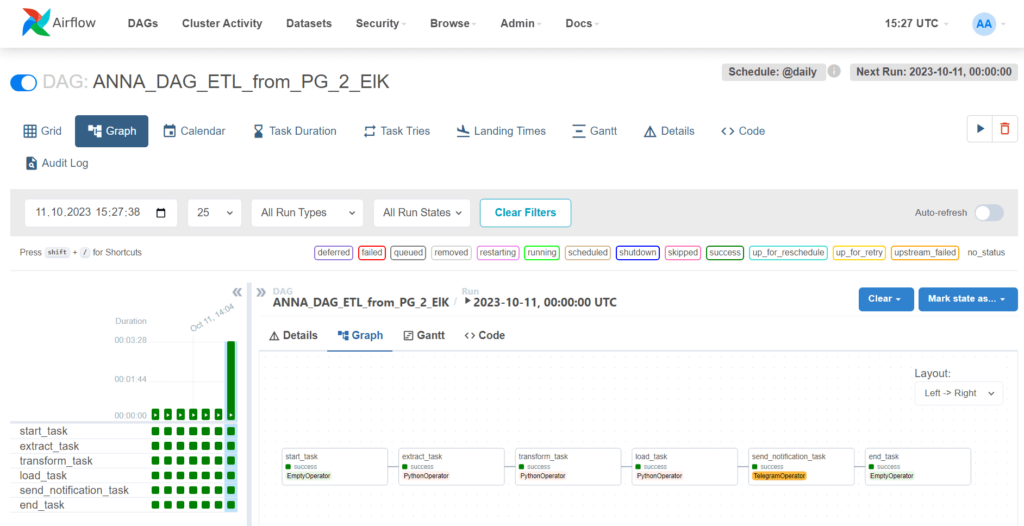Toggle the failed status filter badge
Image resolution: width=1024 pixels, height=526 pixels.
tap(372, 252)
